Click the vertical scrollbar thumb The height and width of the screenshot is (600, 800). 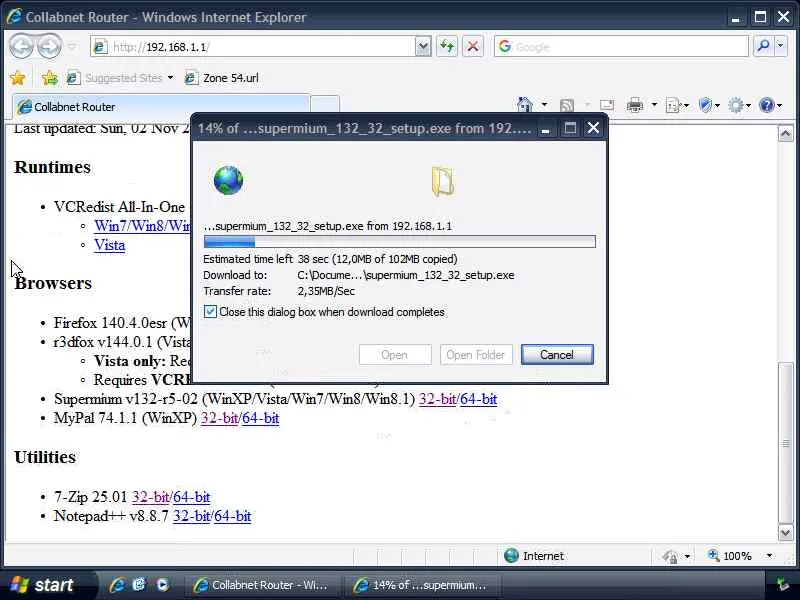coord(786,443)
